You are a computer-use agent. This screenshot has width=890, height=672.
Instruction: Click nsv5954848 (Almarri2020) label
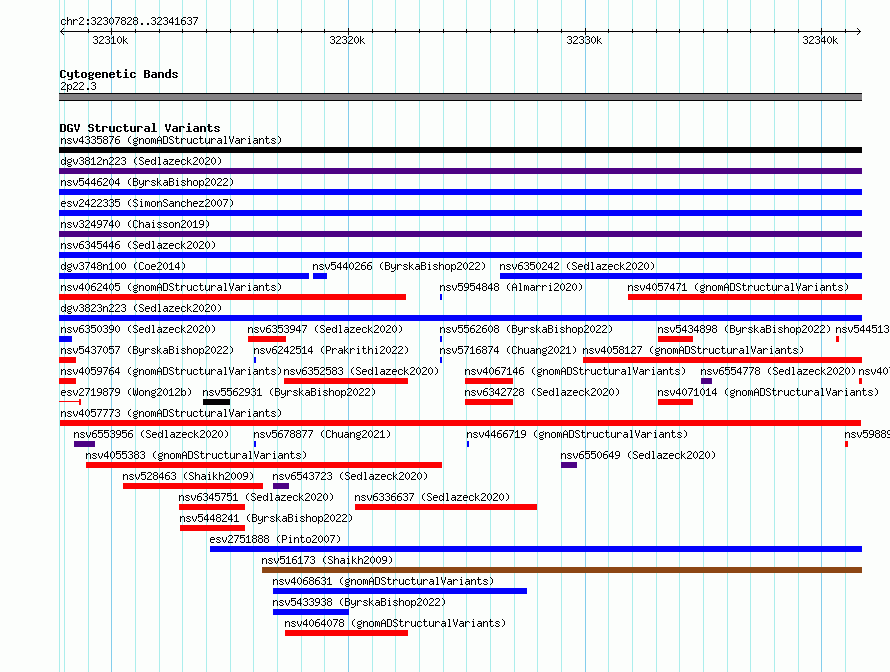(511, 287)
